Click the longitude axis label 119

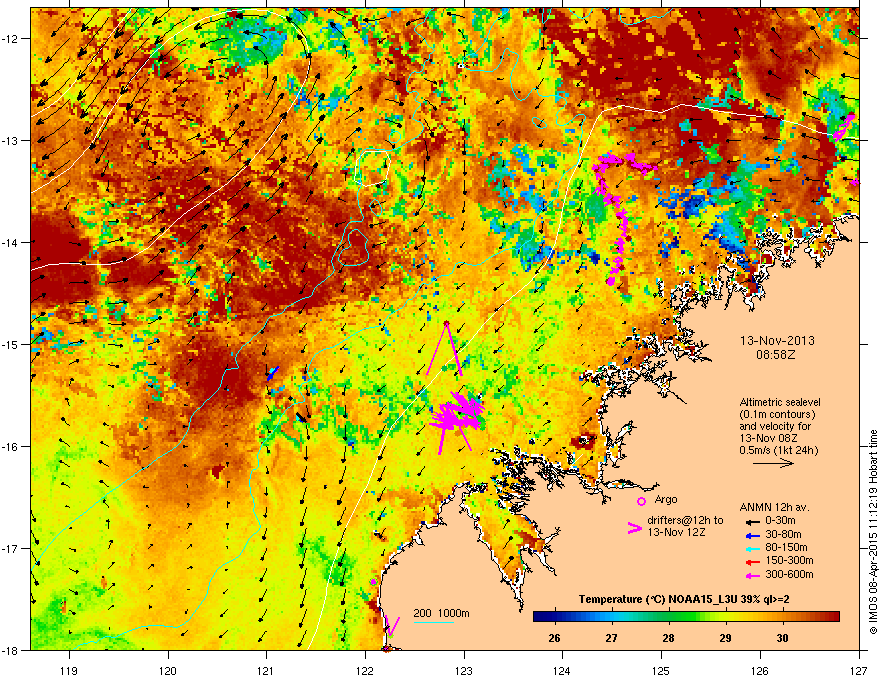point(69,670)
